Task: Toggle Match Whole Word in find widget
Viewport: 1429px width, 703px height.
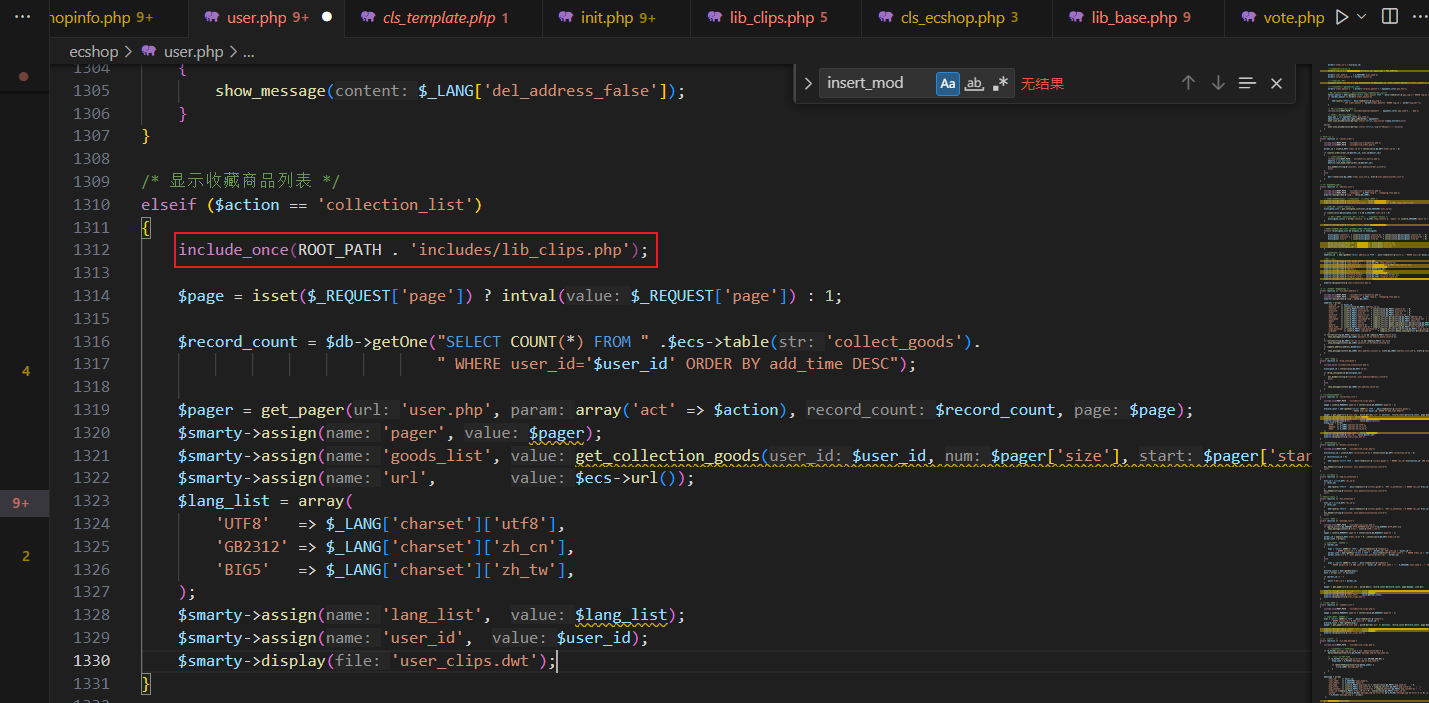Action: coord(974,83)
